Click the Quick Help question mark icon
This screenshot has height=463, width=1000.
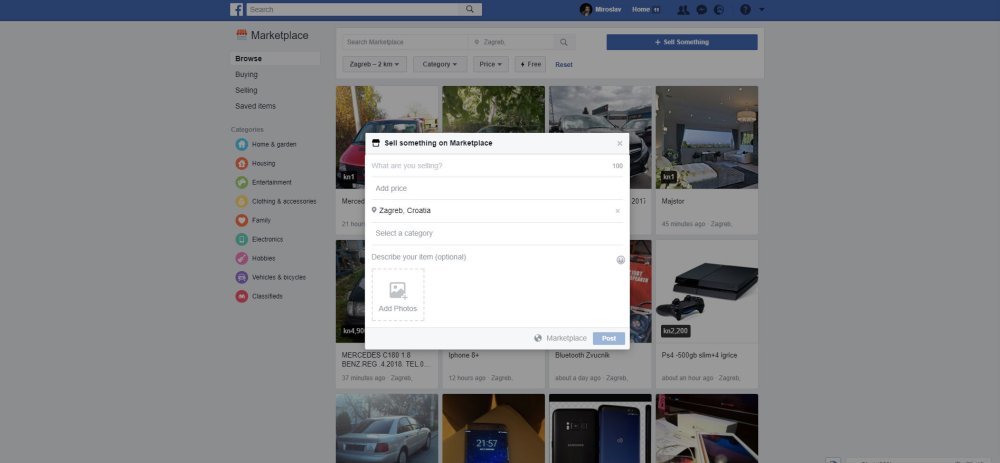pyautogui.click(x=745, y=9)
